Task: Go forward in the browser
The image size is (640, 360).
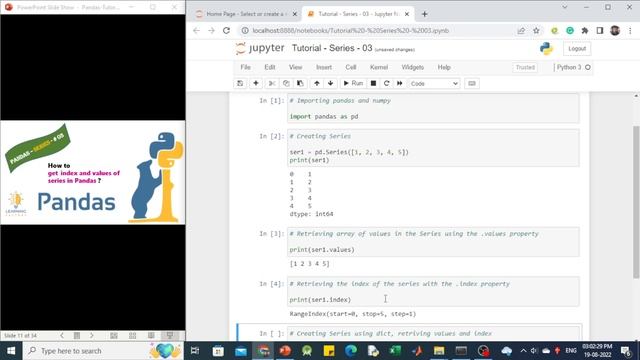Action: click(211, 31)
